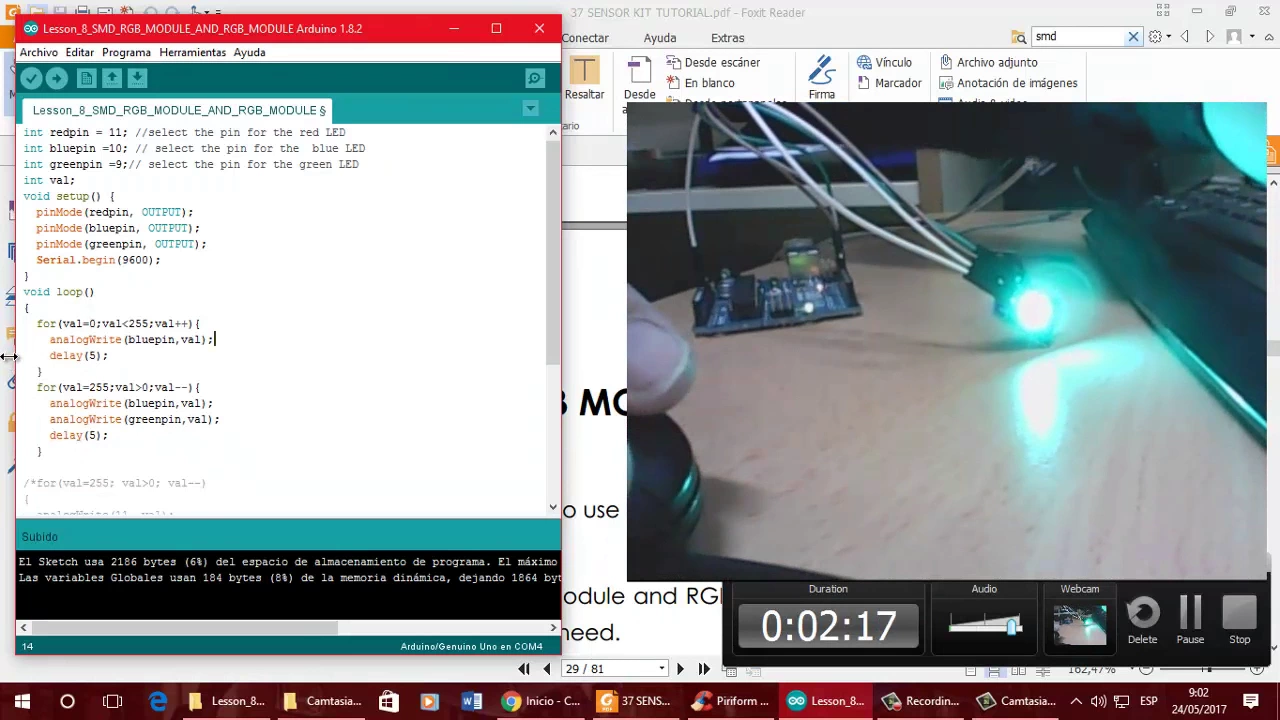Screen dimensions: 1280x720
Task: Click the Upload sketch arrow button
Action: coord(57,78)
